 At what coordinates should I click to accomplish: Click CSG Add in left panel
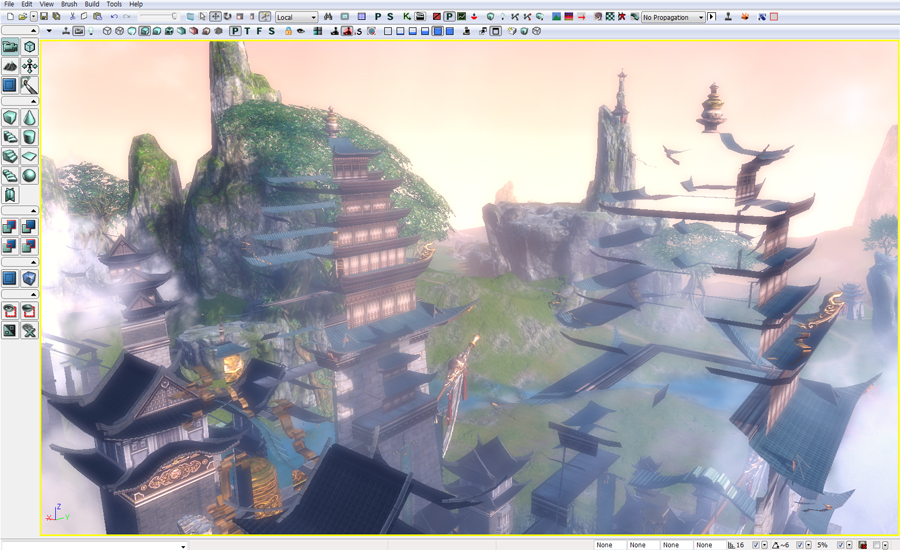10,227
